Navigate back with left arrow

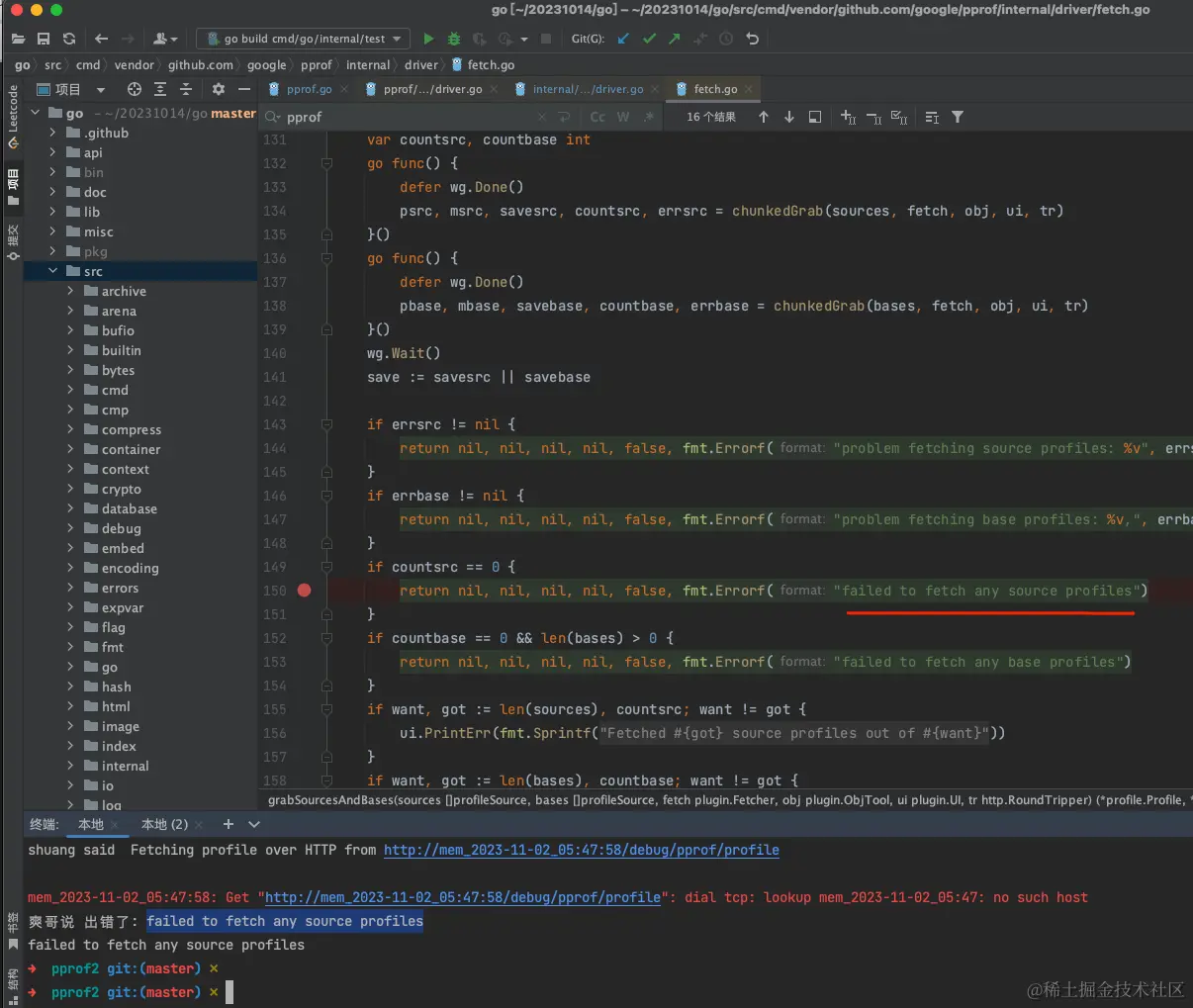click(101, 39)
